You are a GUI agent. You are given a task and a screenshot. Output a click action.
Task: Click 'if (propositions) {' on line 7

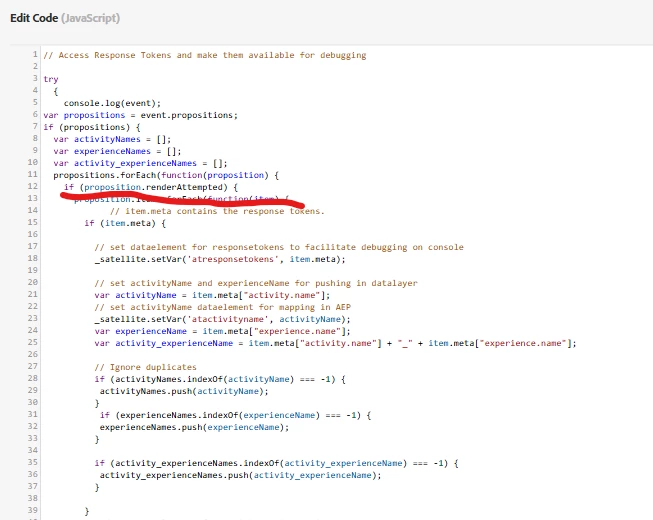(92, 127)
